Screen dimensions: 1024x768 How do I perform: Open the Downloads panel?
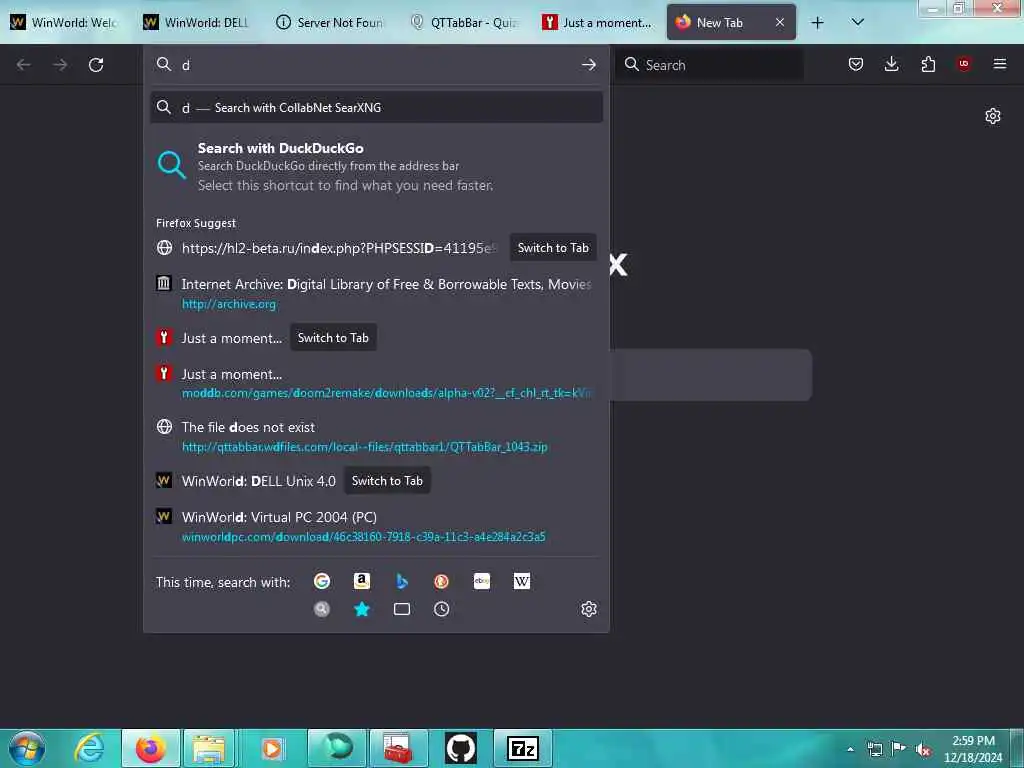point(891,64)
